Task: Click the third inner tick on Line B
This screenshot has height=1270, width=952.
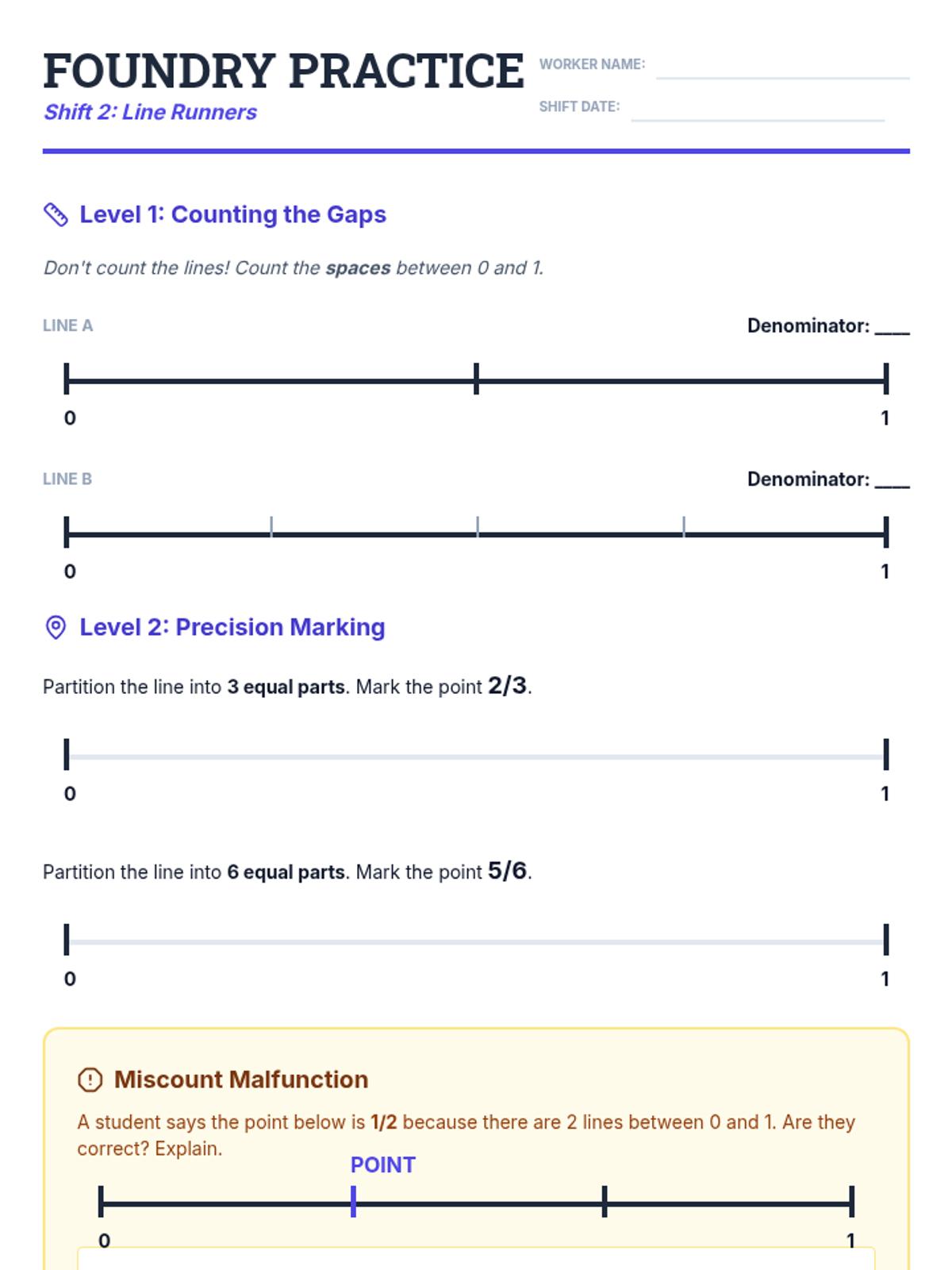Action: (x=683, y=527)
